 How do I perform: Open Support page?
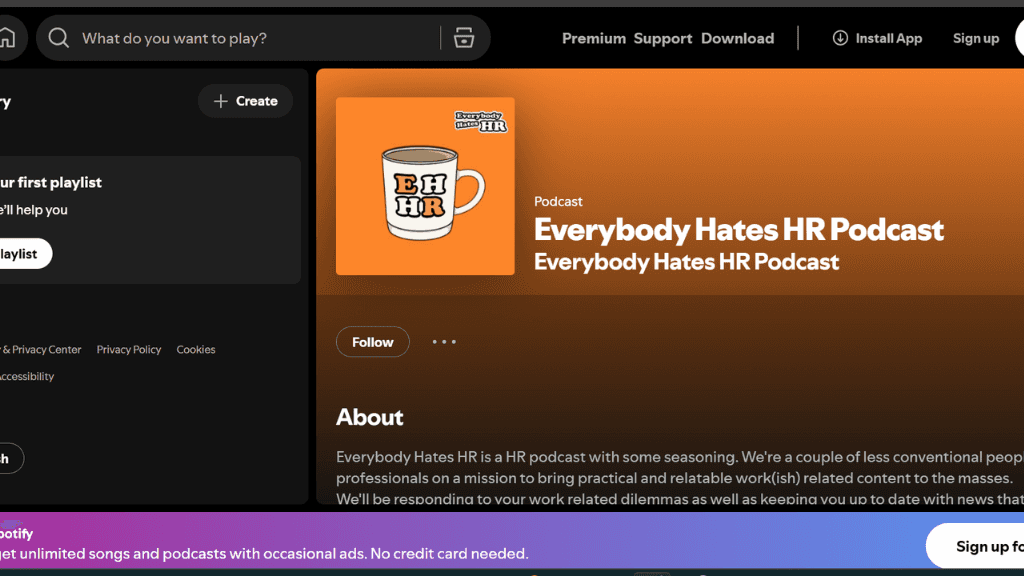[x=662, y=39]
